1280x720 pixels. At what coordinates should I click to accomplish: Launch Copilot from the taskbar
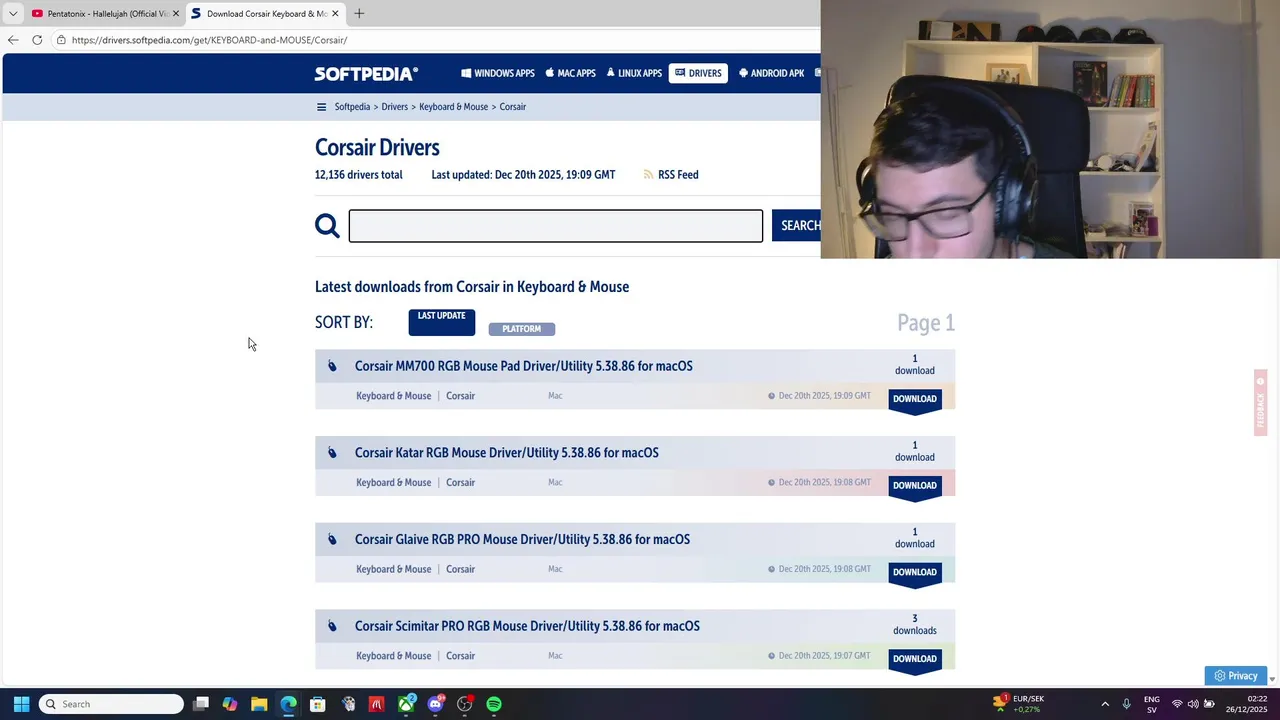tap(230, 704)
